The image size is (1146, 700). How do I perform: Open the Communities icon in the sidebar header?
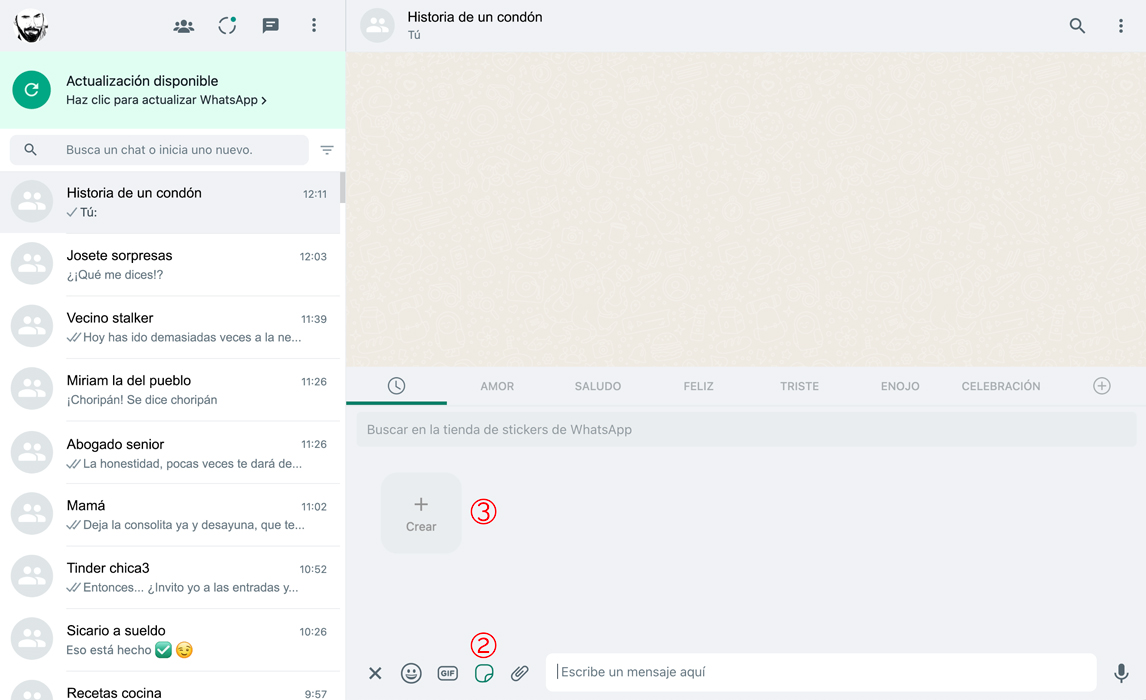[184, 26]
